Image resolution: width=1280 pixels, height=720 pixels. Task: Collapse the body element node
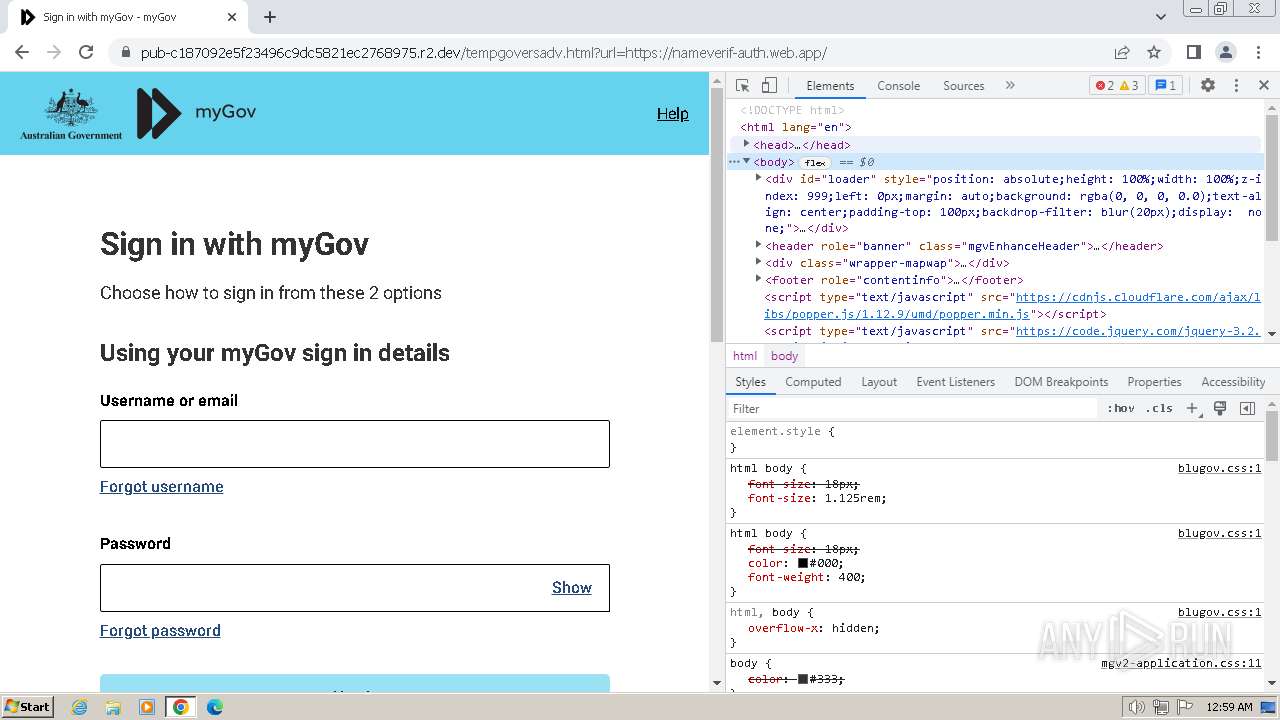point(746,161)
